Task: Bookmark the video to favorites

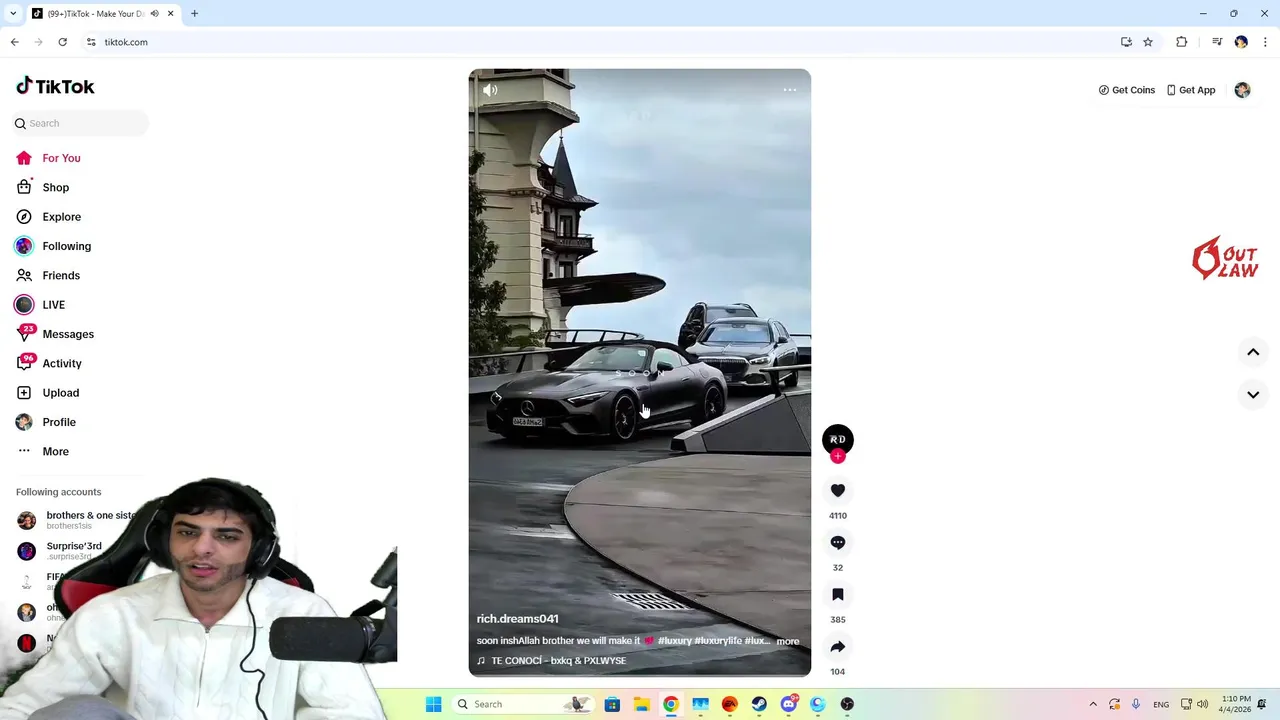Action: 838,594
